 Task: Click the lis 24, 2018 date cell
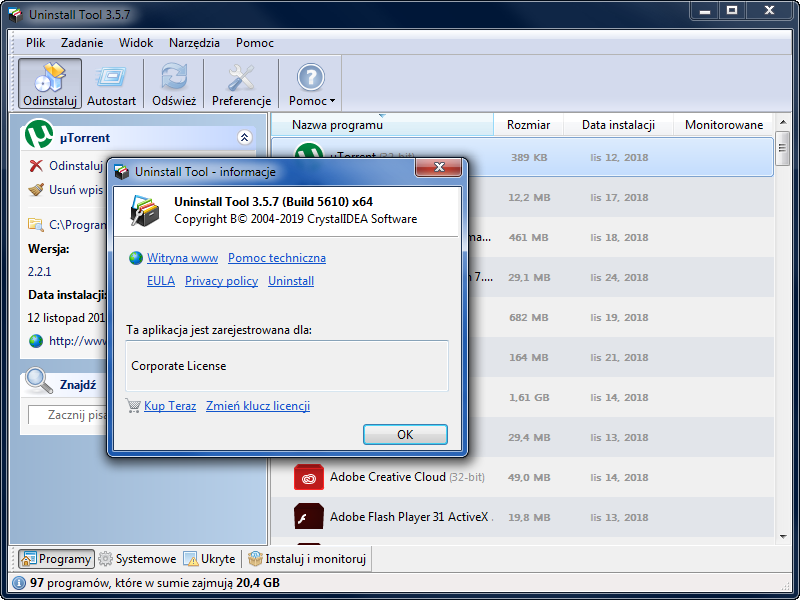pyautogui.click(x=619, y=278)
